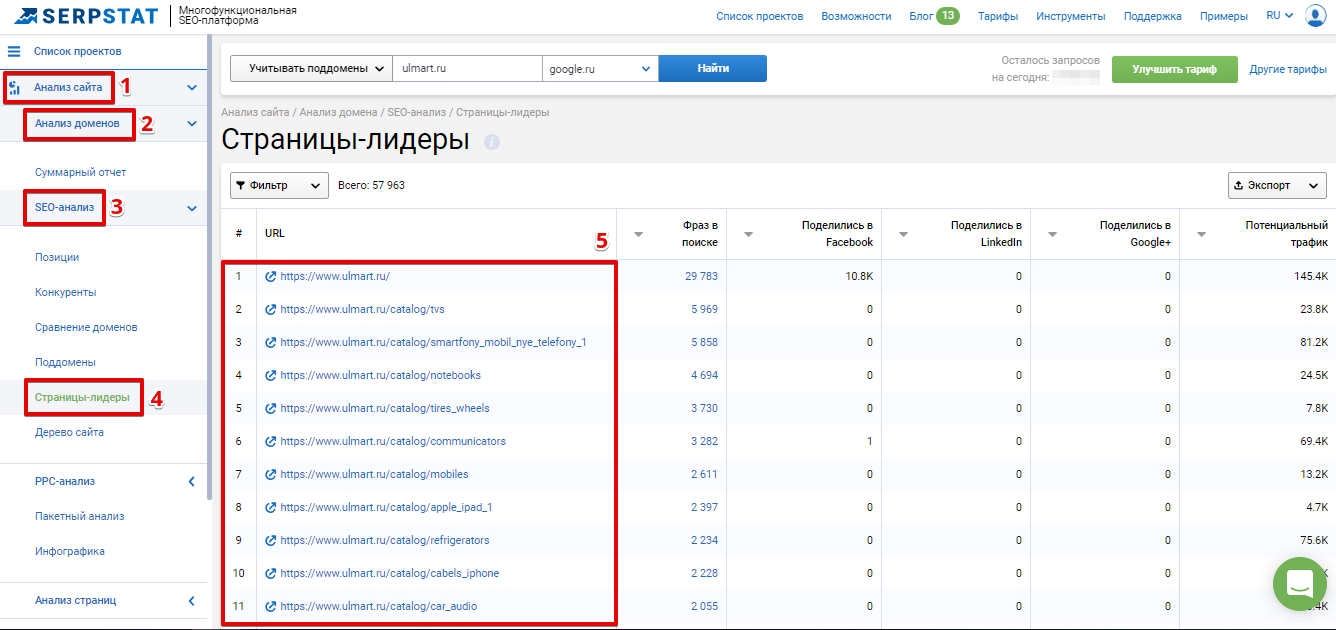Click the Serpstat logo
The height and width of the screenshot is (630, 1336).
pyautogui.click(x=85, y=16)
